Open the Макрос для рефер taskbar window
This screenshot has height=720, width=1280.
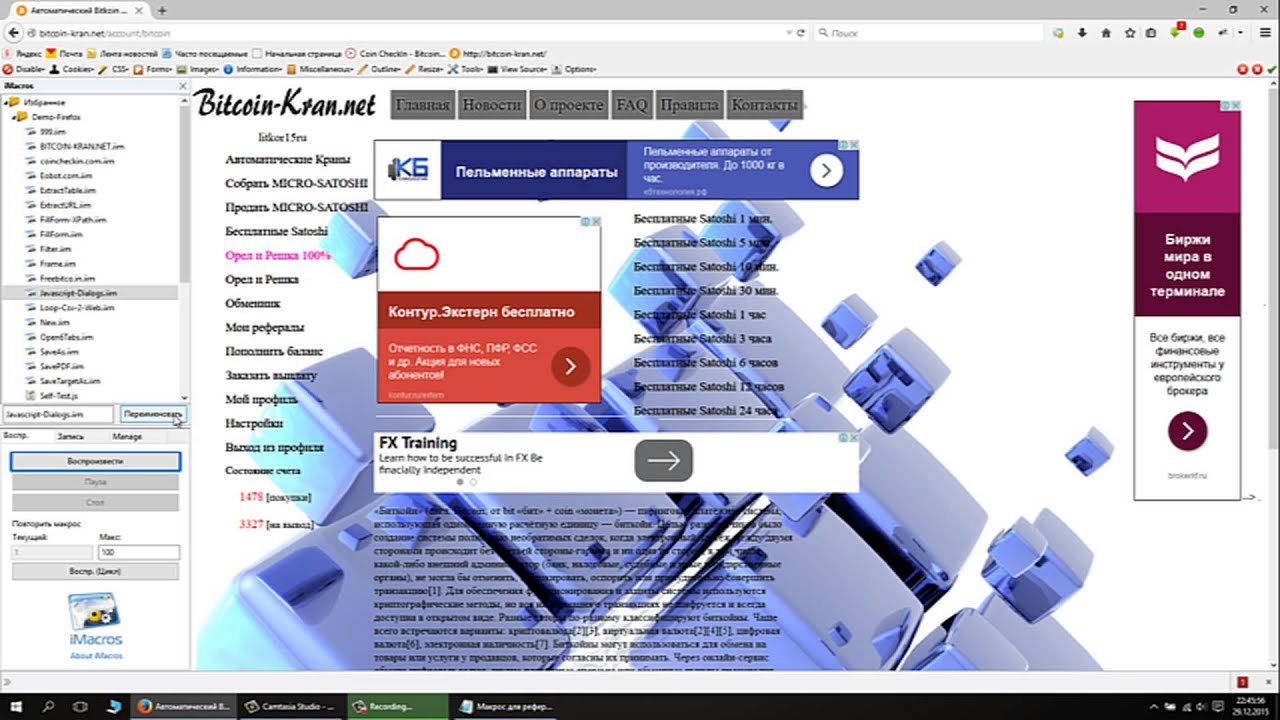click(505, 706)
